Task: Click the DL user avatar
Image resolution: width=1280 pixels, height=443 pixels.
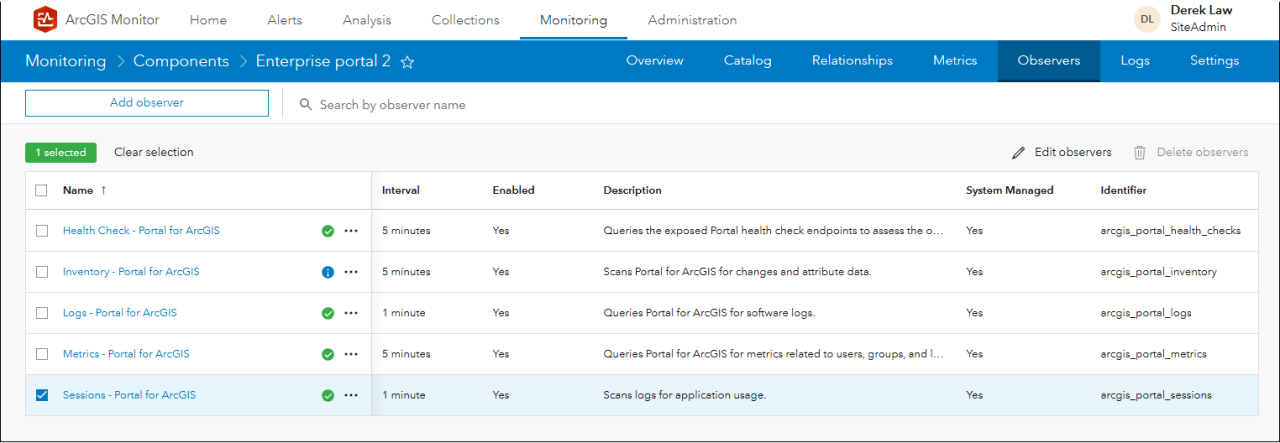Action: [x=1147, y=19]
